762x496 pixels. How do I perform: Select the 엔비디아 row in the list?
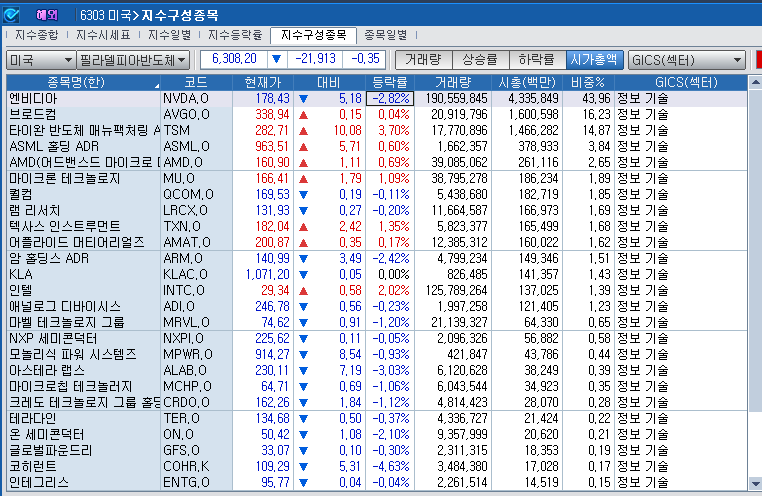click(x=80, y=98)
